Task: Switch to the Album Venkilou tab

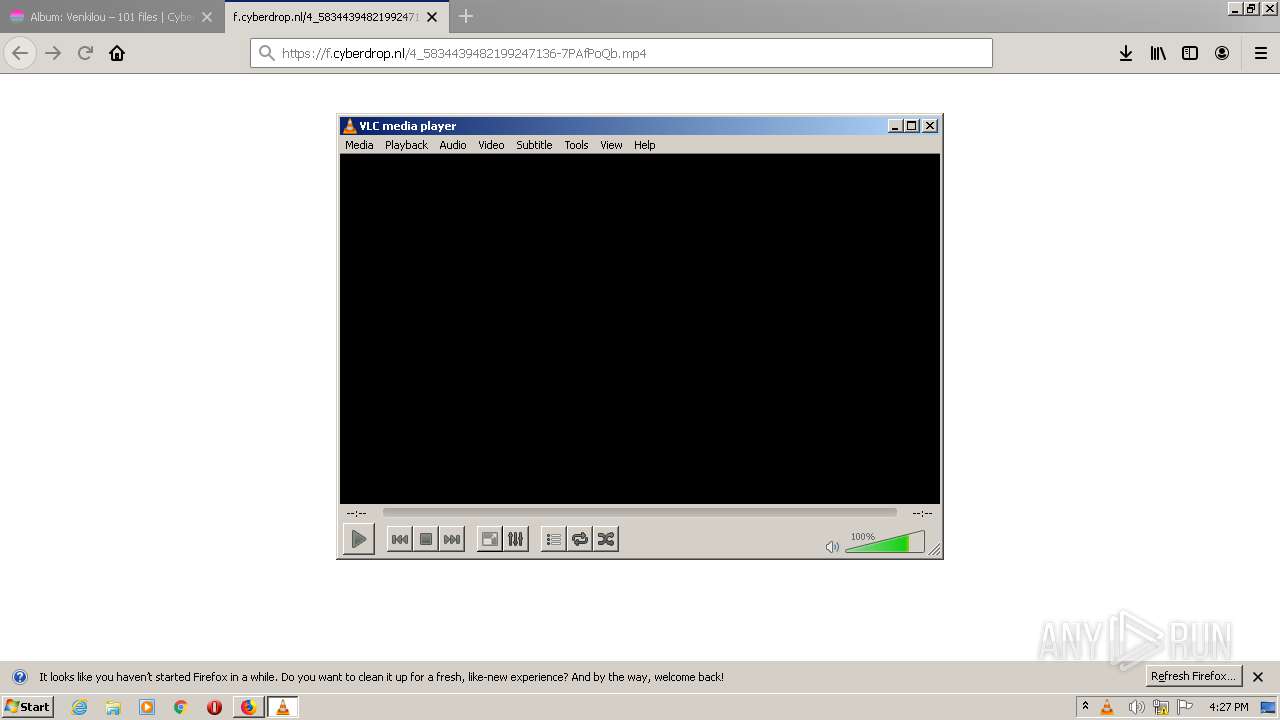Action: (111, 17)
